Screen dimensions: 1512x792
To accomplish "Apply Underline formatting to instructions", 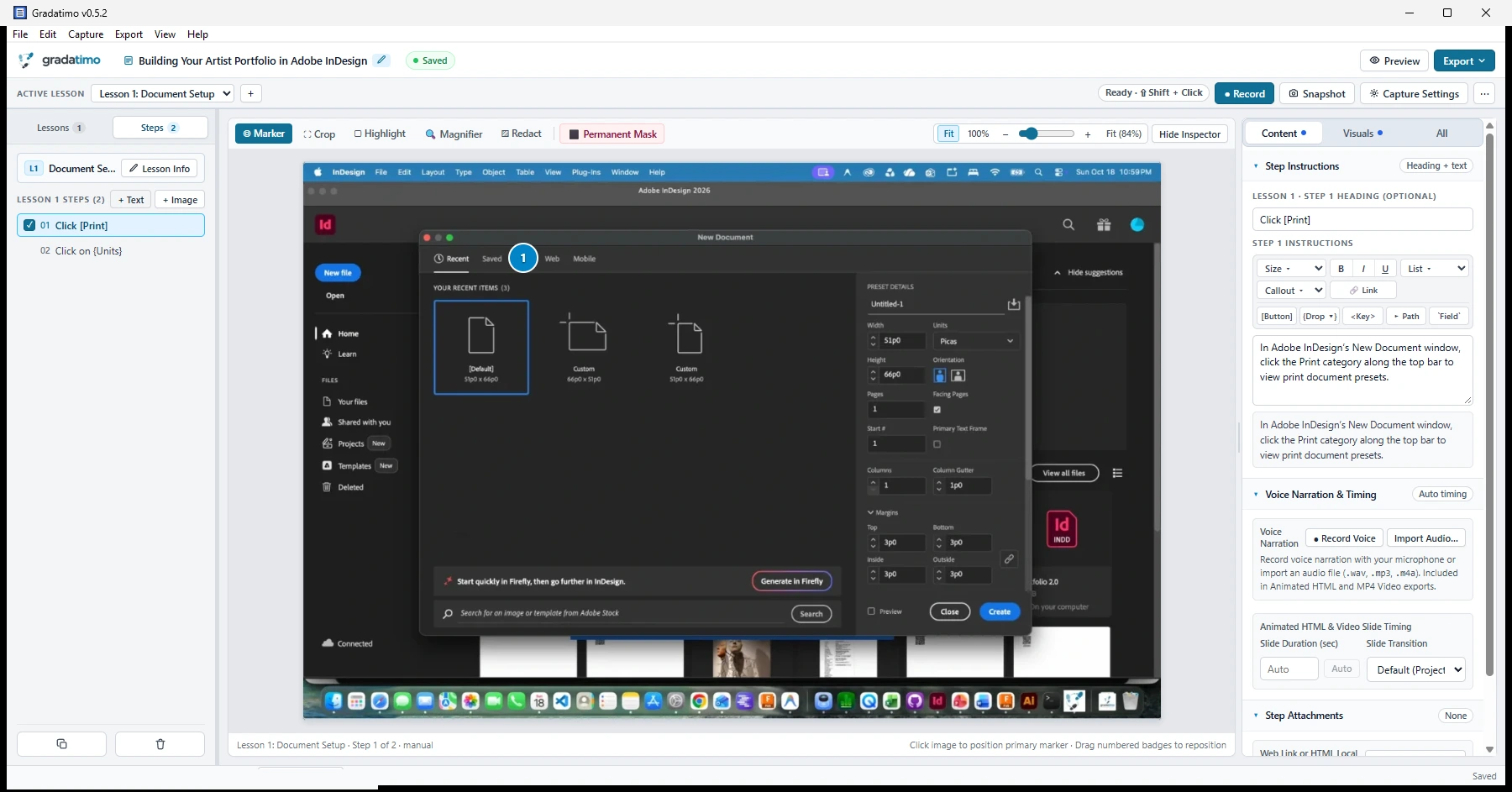I will pyautogui.click(x=1385, y=269).
